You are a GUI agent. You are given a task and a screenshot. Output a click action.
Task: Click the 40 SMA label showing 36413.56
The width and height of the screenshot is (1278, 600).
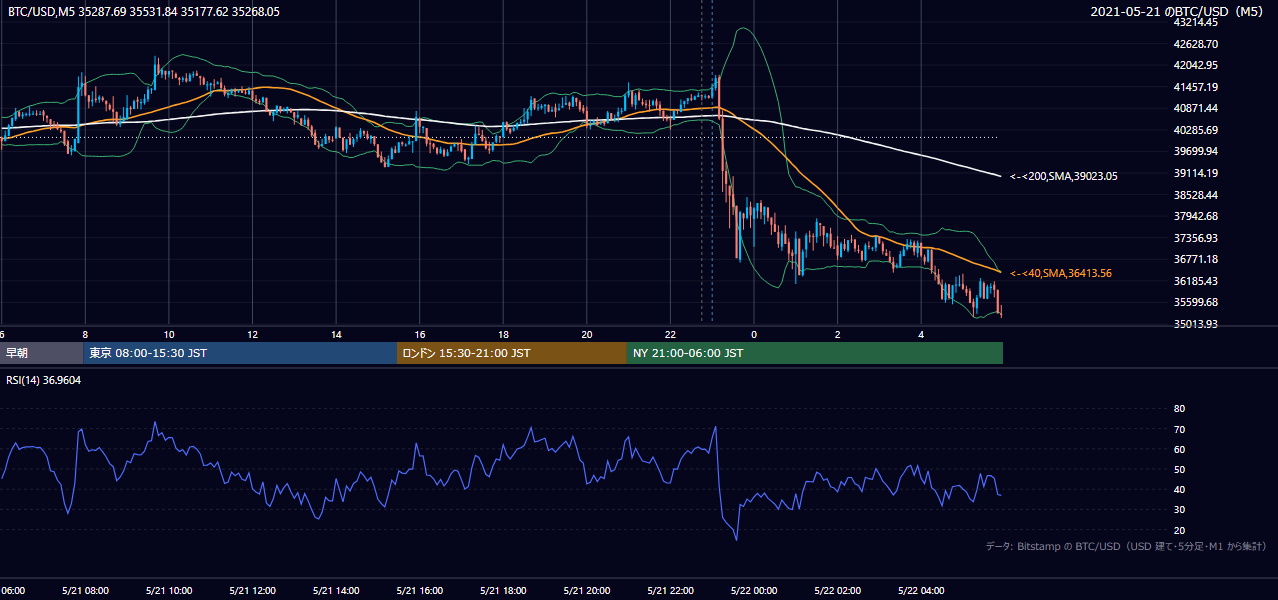tap(1060, 273)
